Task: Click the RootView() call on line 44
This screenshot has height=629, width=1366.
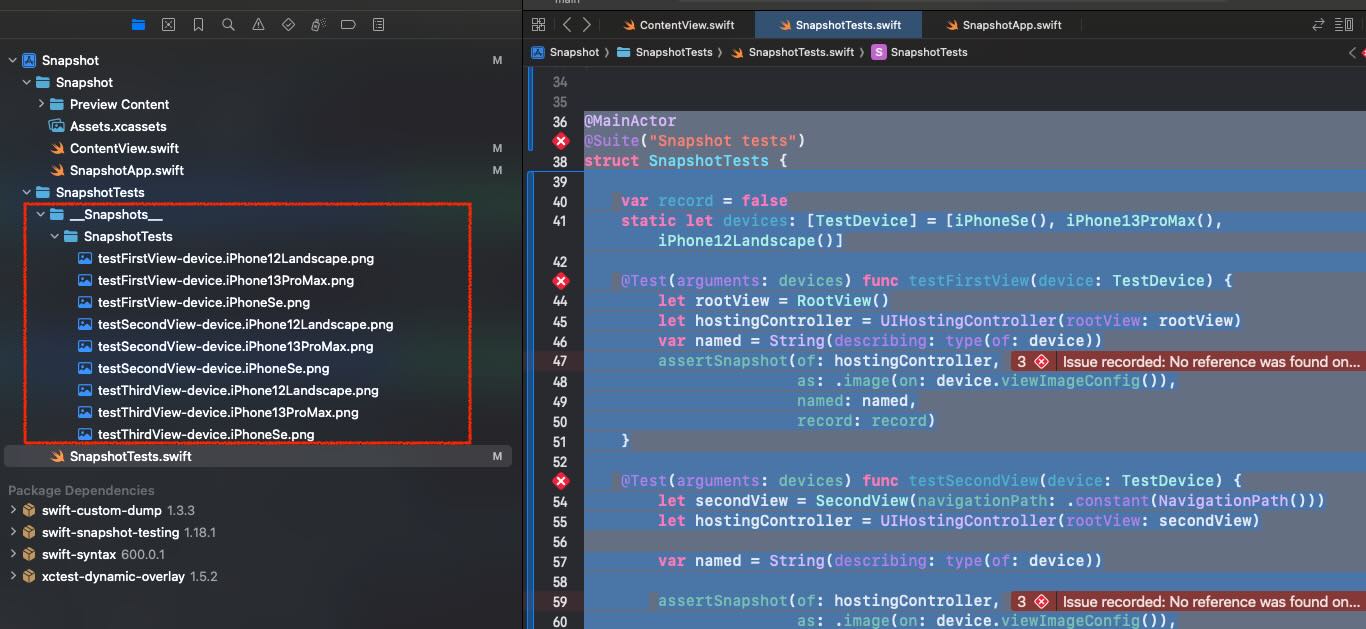Action: [x=843, y=301]
